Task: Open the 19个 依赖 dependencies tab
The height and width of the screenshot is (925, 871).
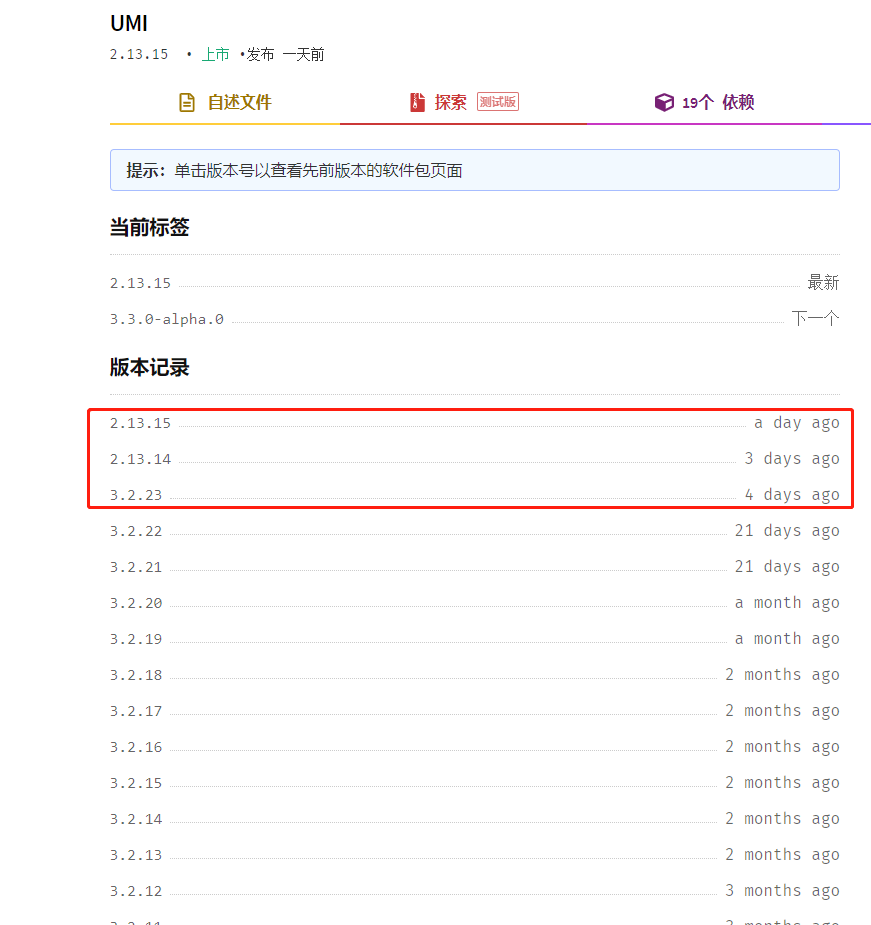Action: tap(704, 103)
